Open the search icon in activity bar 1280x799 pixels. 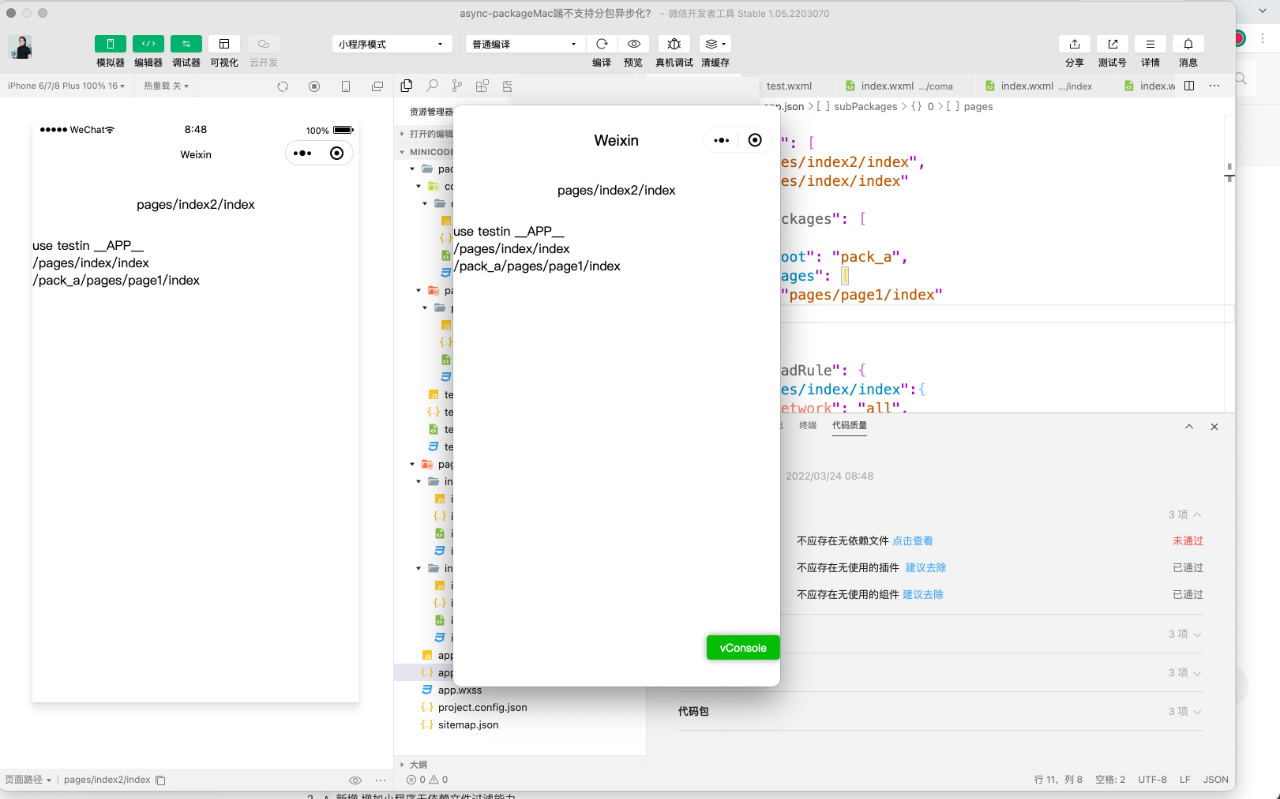(432, 86)
